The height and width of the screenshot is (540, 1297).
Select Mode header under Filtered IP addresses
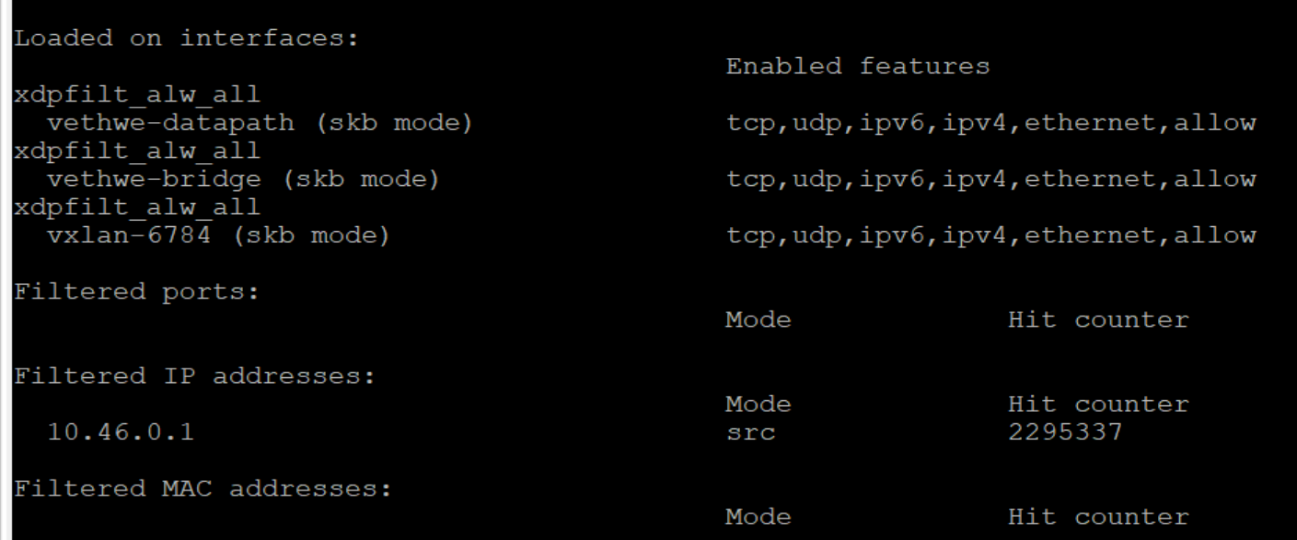(x=758, y=404)
